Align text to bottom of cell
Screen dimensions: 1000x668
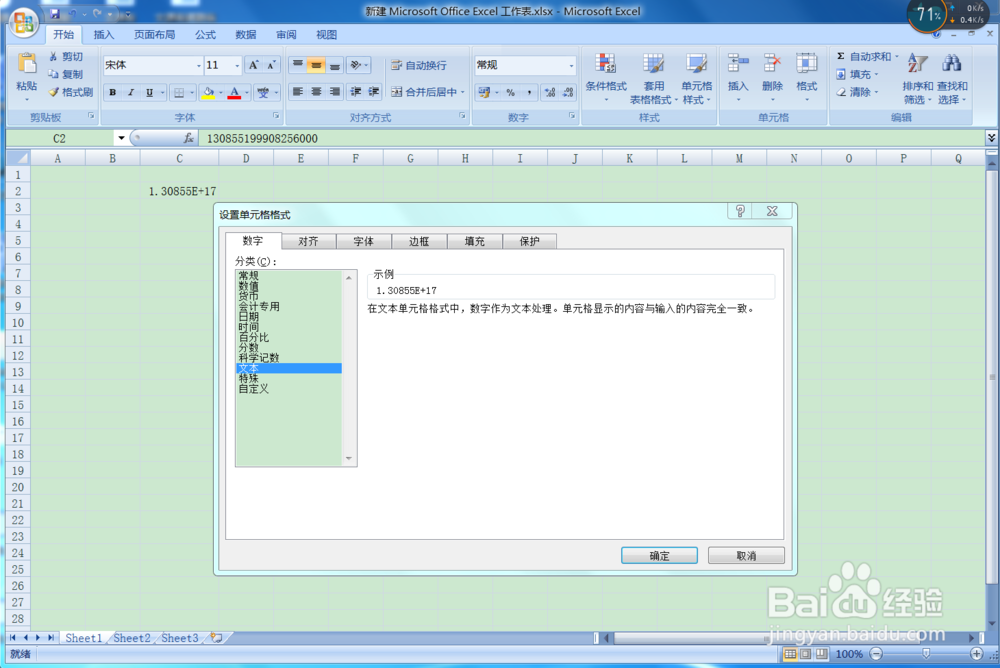[x=334, y=65]
